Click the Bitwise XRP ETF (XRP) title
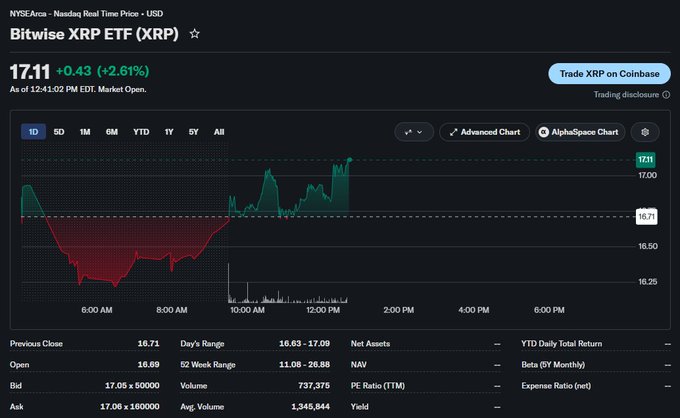This screenshot has height=418, width=680. [94, 34]
